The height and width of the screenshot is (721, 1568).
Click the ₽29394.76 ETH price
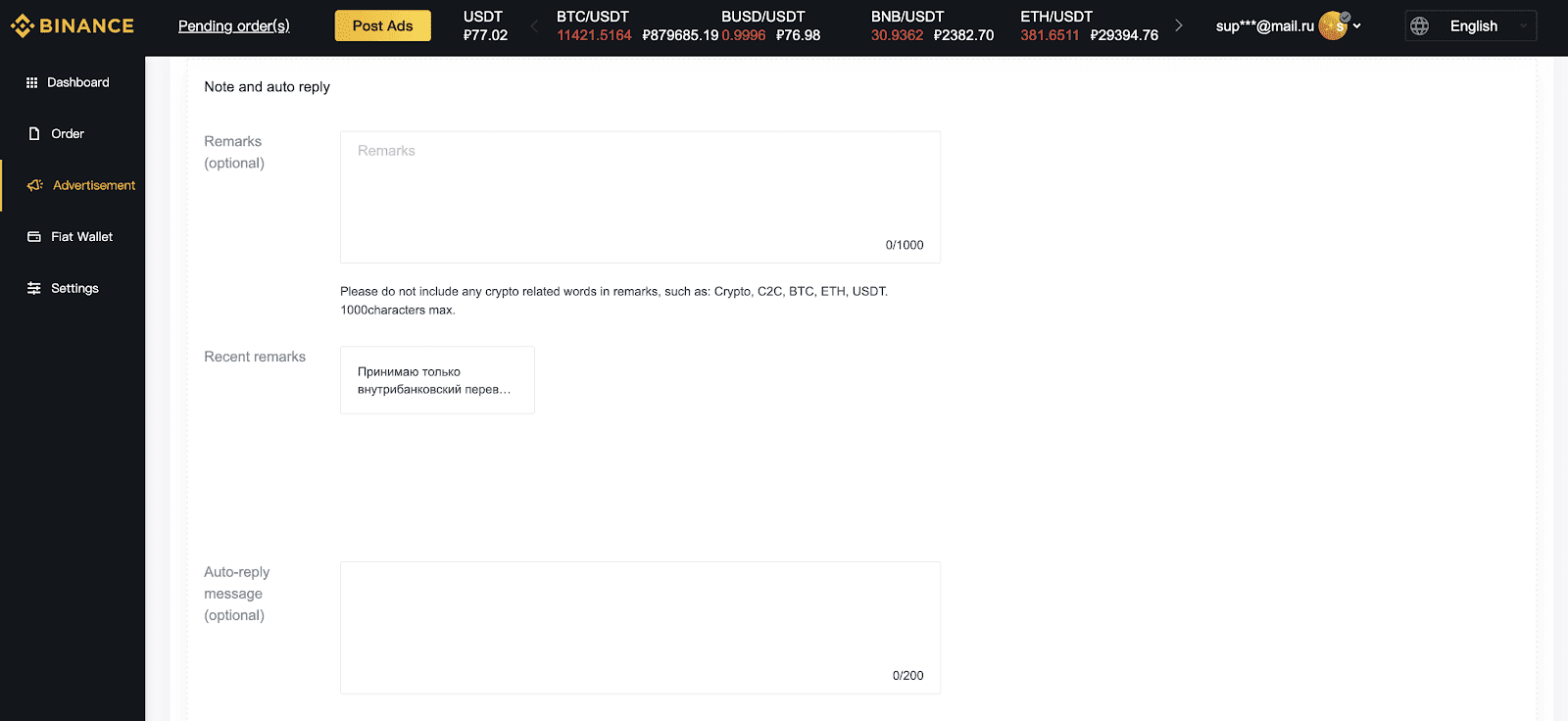(1124, 35)
